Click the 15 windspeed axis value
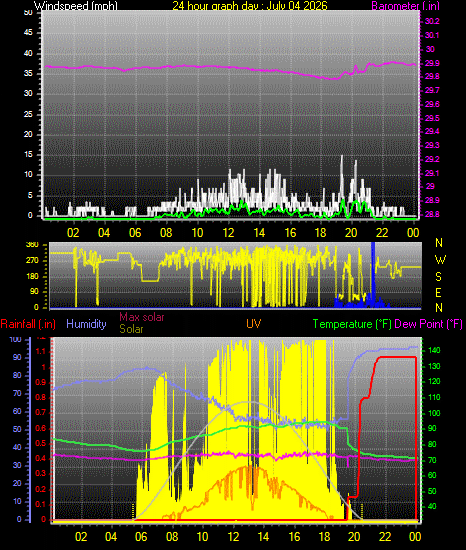 tap(28, 155)
